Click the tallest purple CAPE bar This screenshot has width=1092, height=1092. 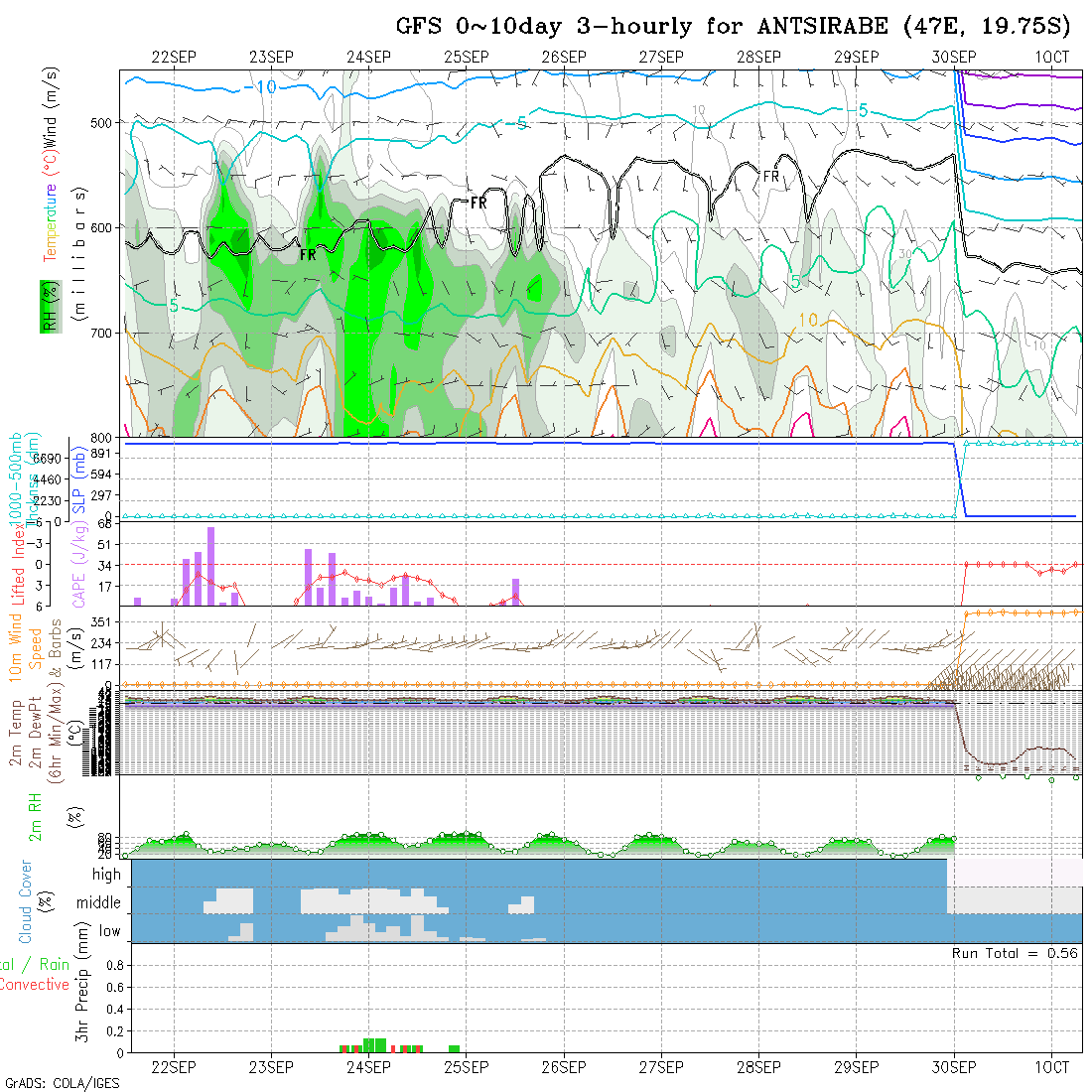pos(211,566)
